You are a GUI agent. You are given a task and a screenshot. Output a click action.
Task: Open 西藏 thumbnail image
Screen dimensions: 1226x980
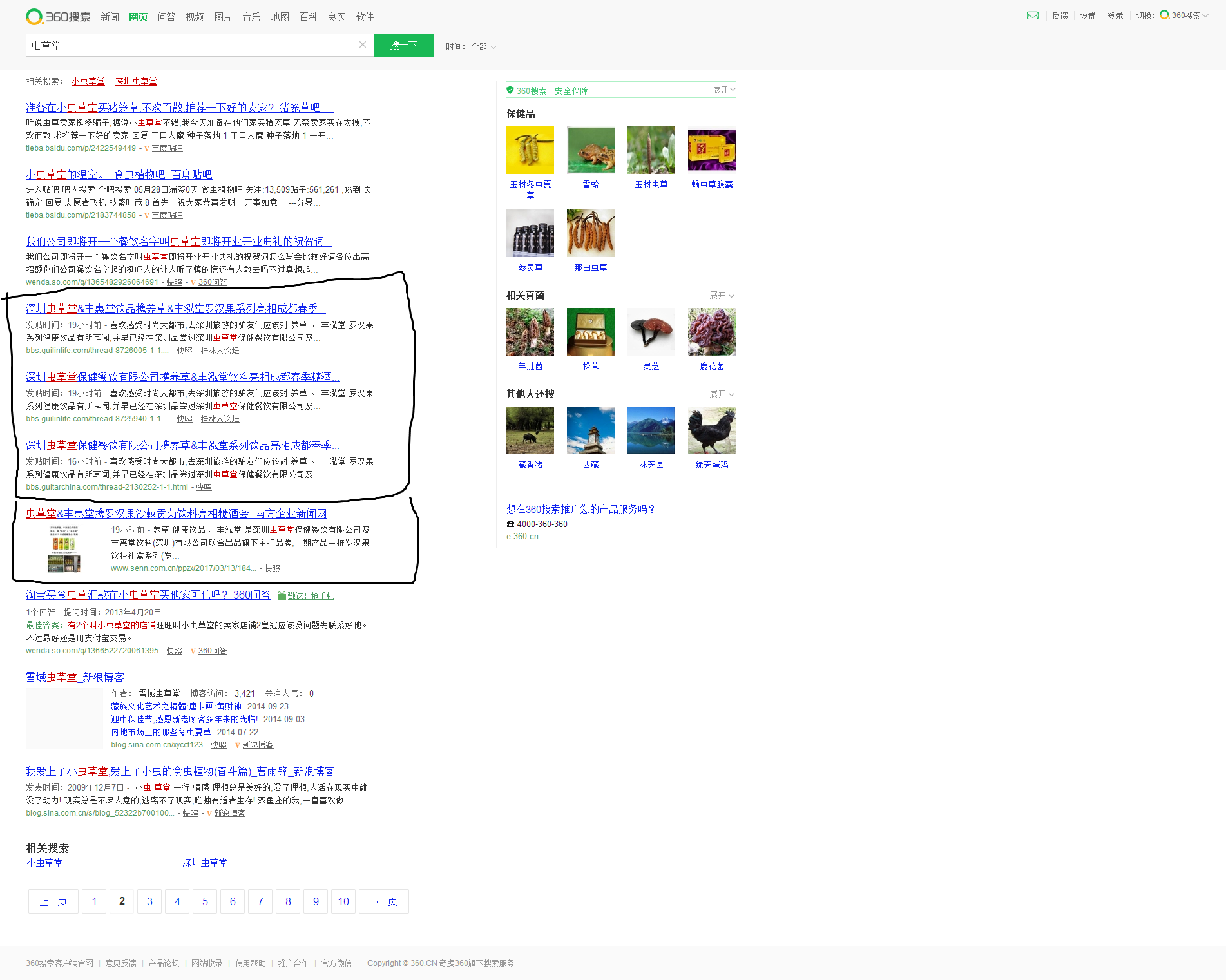591,430
